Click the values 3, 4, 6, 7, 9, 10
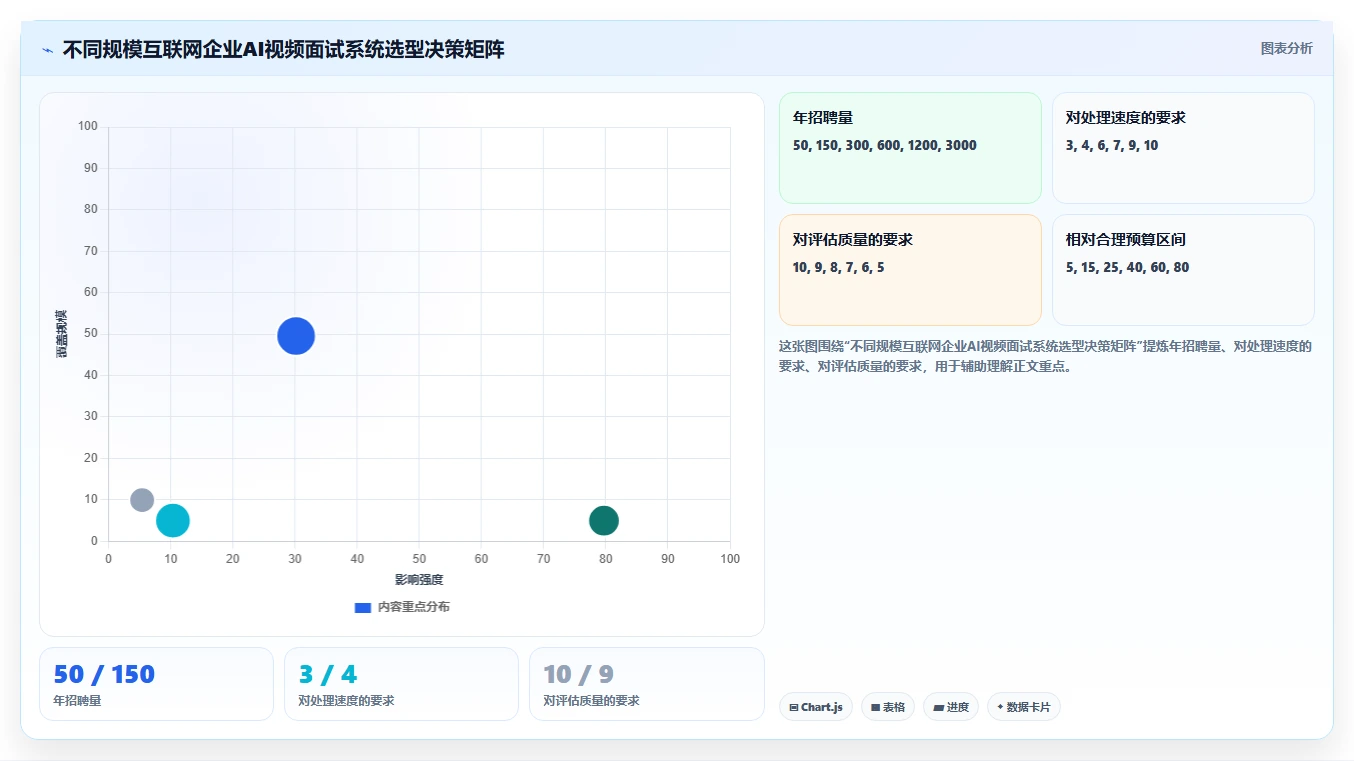 (1112, 146)
